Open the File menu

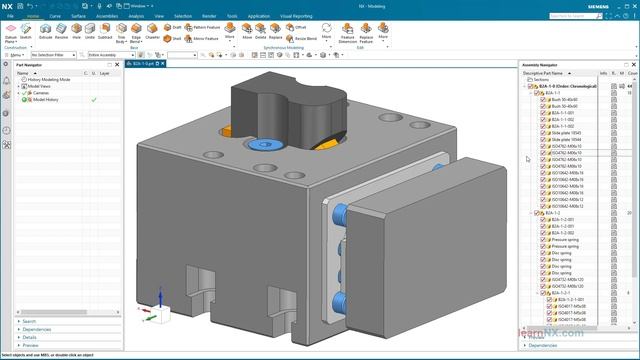[10, 16]
